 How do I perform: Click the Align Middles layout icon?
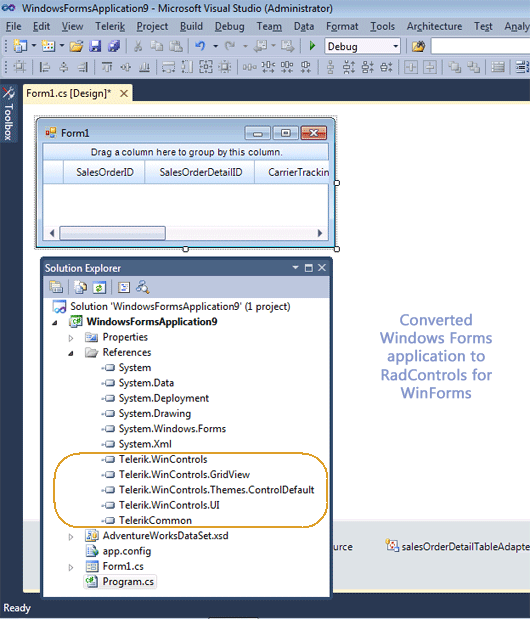click(125, 67)
